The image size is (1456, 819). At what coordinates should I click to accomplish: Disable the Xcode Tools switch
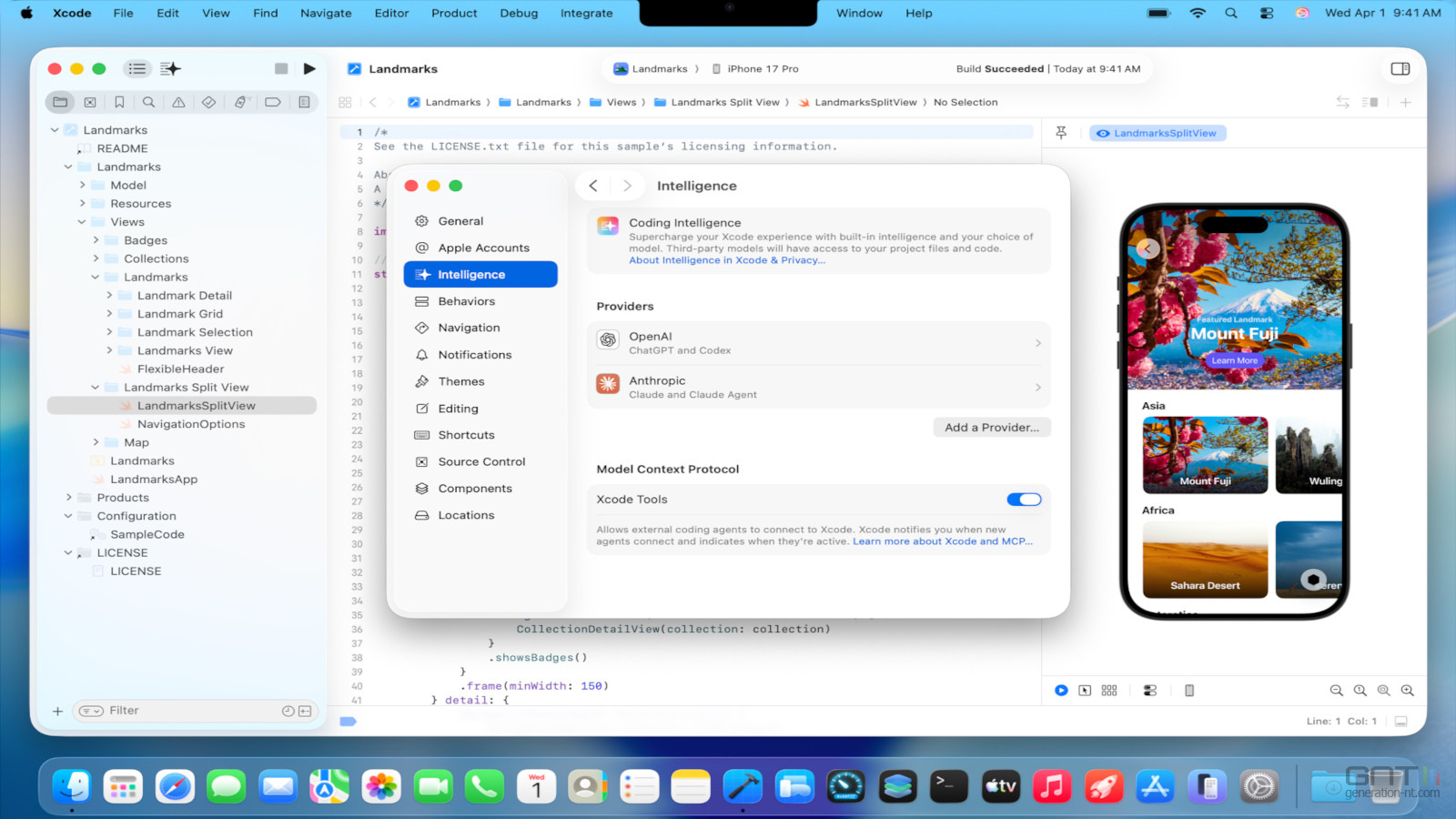click(1023, 499)
